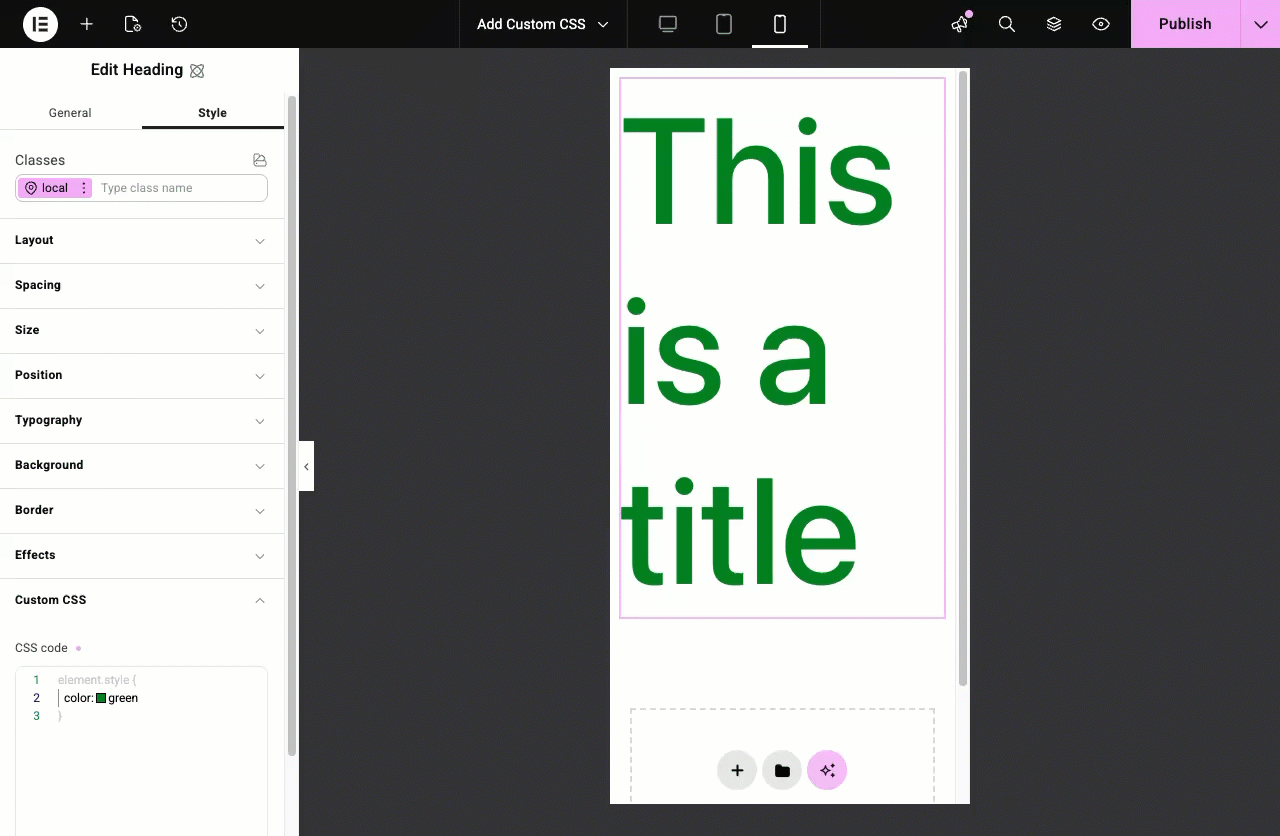The height and width of the screenshot is (836, 1280).
Task: Click the green color swatch in CSS code
Action: (101, 698)
